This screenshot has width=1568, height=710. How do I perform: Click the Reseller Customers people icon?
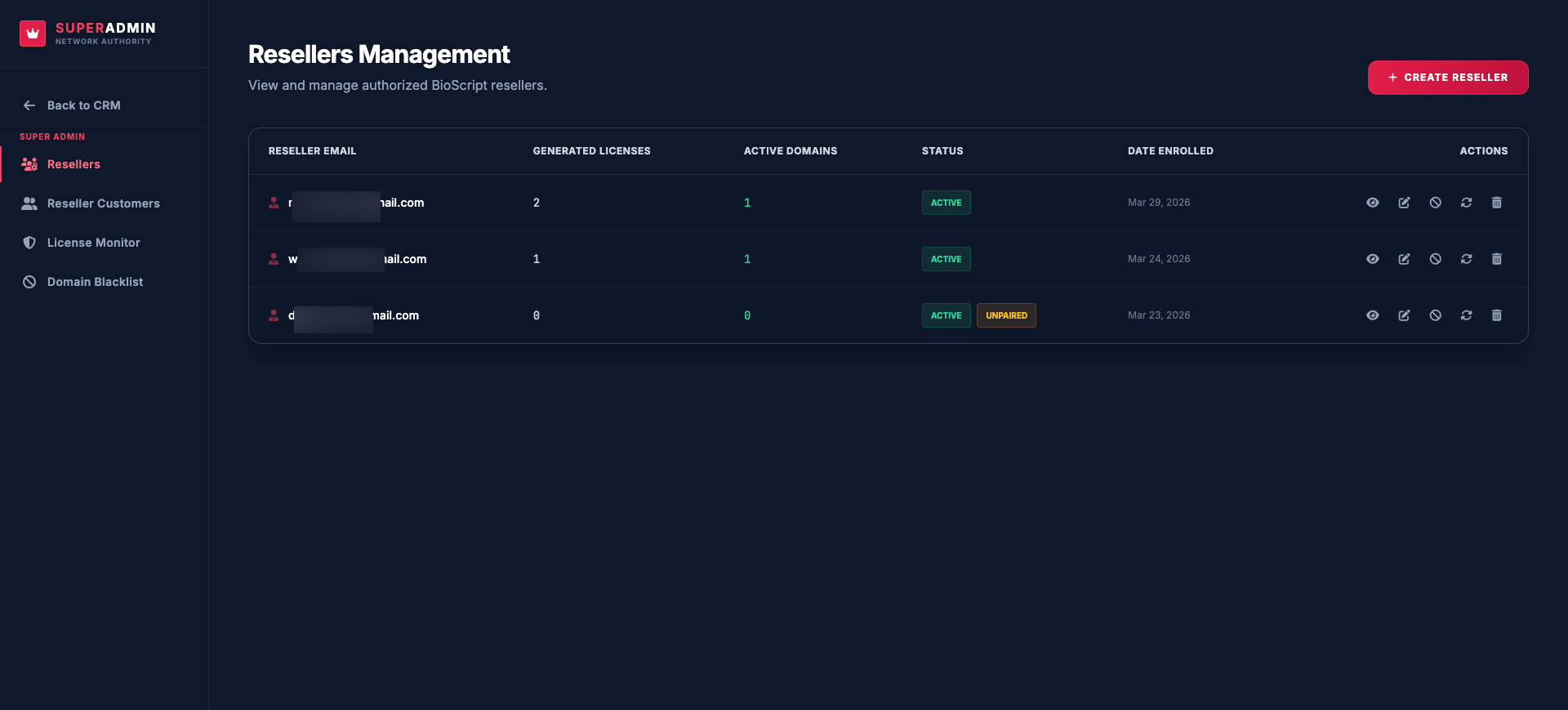pos(29,203)
